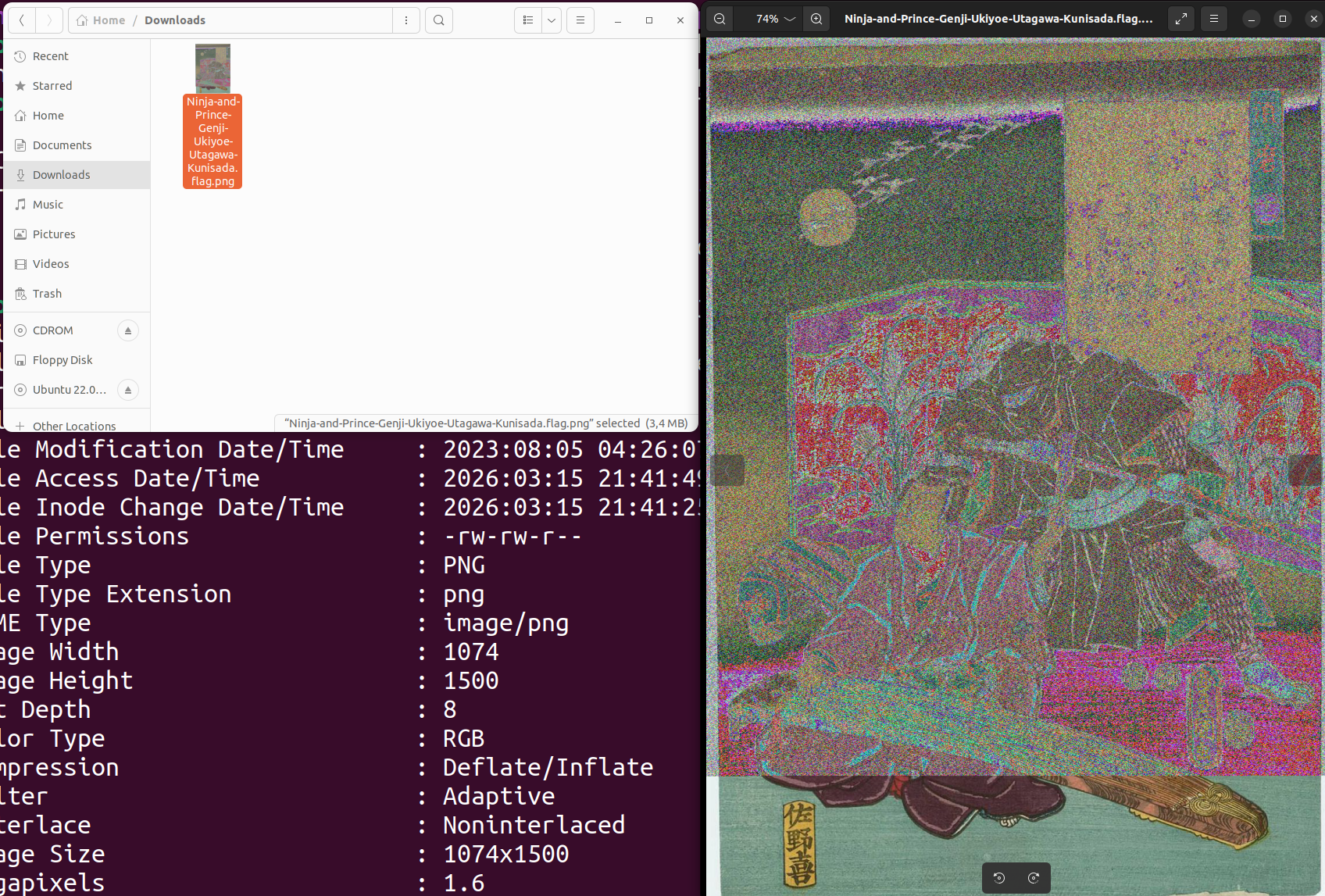Open Videos in the Files sidebar
Image resolution: width=1325 pixels, height=896 pixels.
click(77, 264)
